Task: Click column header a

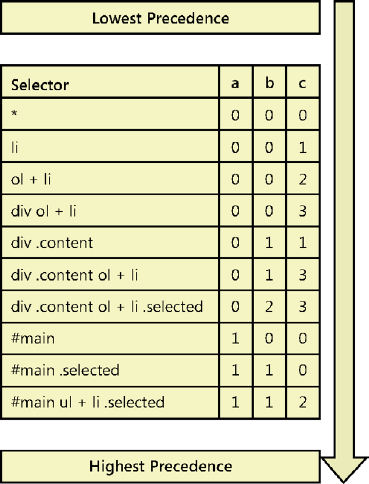Action: [236, 82]
